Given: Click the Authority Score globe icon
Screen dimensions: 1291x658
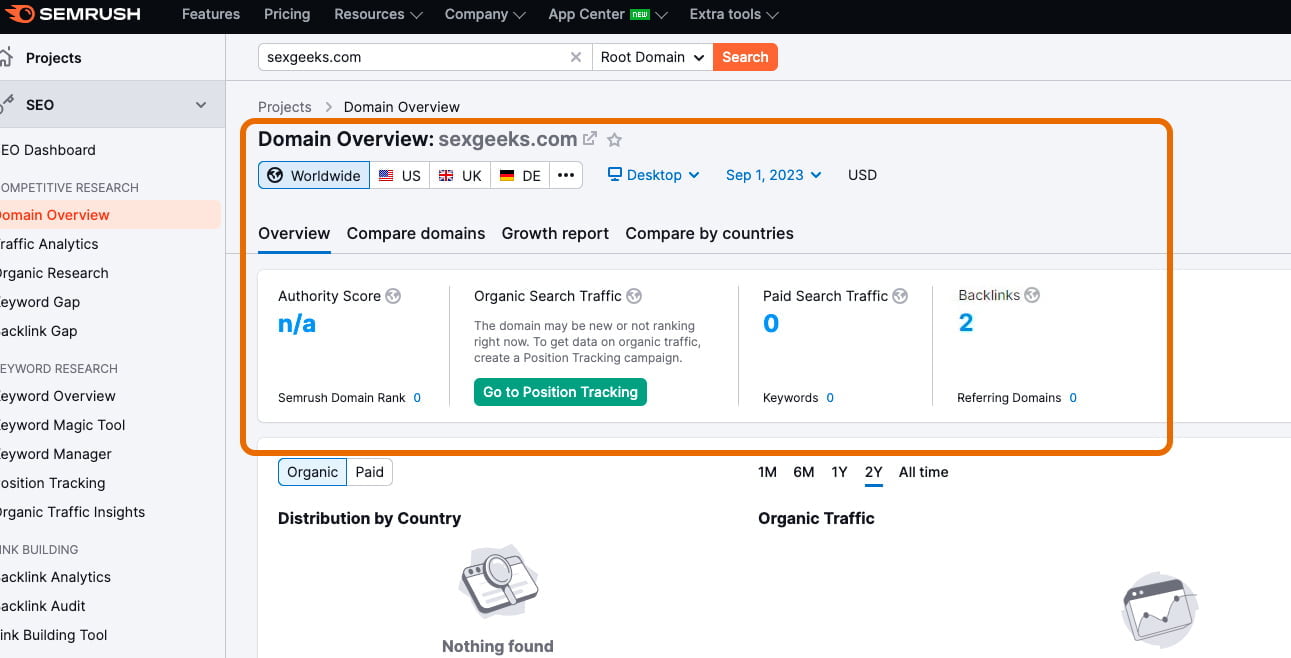Looking at the screenshot, I should coord(393,296).
